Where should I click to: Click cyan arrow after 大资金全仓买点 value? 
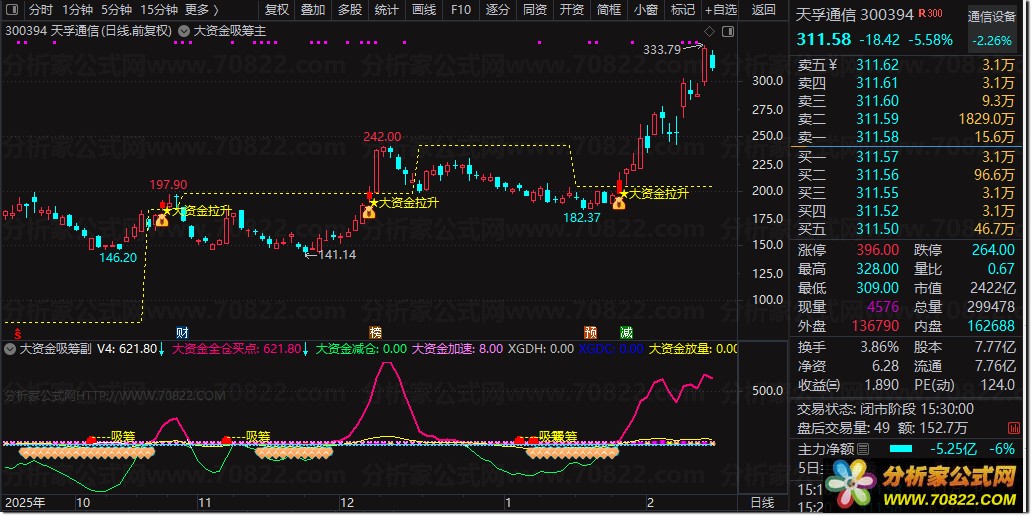click(x=305, y=349)
